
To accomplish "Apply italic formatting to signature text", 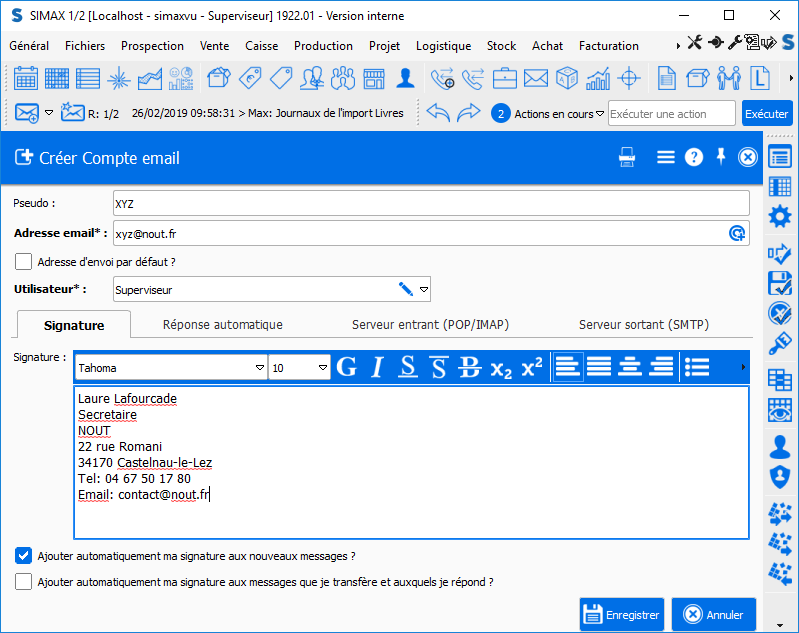I will click(377, 367).
